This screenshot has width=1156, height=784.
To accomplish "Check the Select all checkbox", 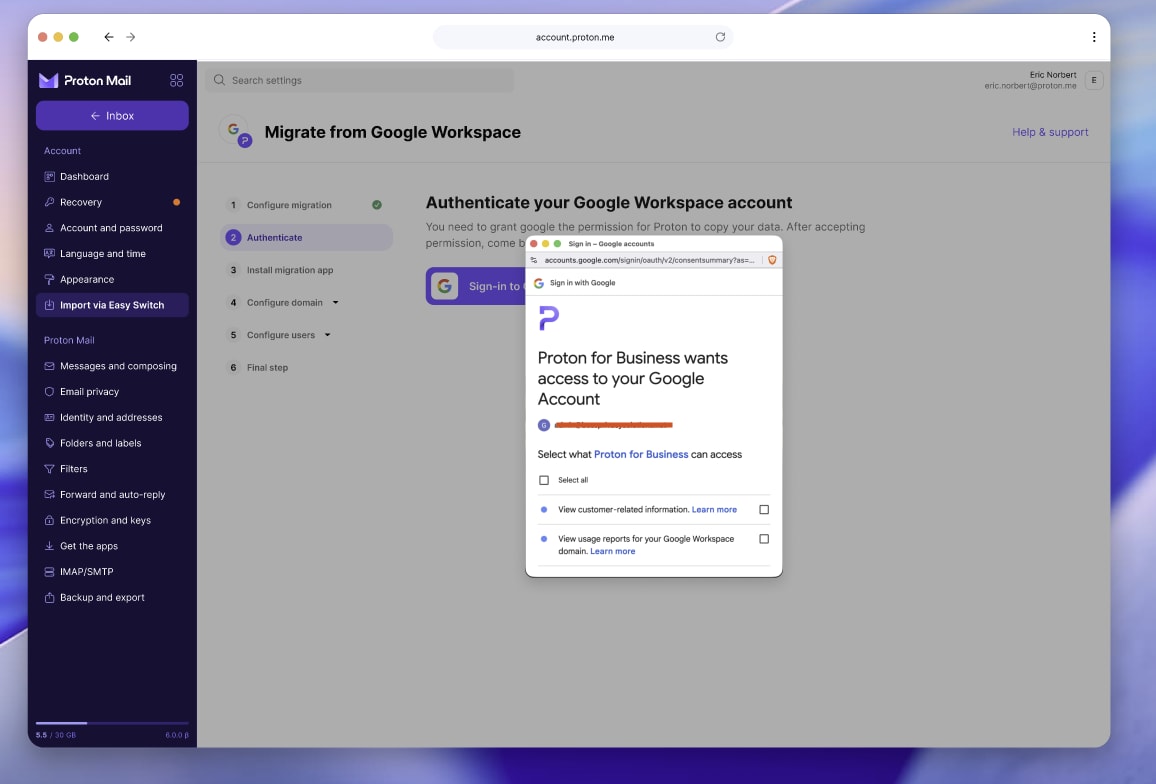I will [x=544, y=480].
